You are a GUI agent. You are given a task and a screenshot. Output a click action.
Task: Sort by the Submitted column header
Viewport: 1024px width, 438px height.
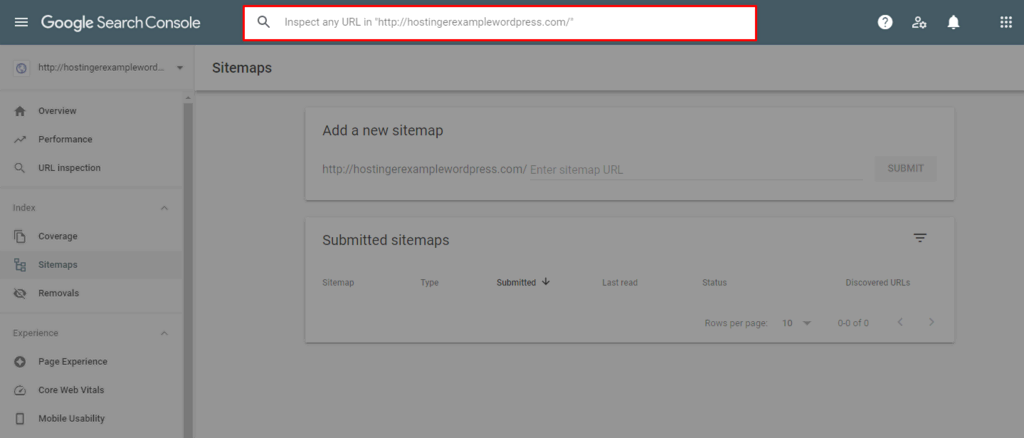516,283
